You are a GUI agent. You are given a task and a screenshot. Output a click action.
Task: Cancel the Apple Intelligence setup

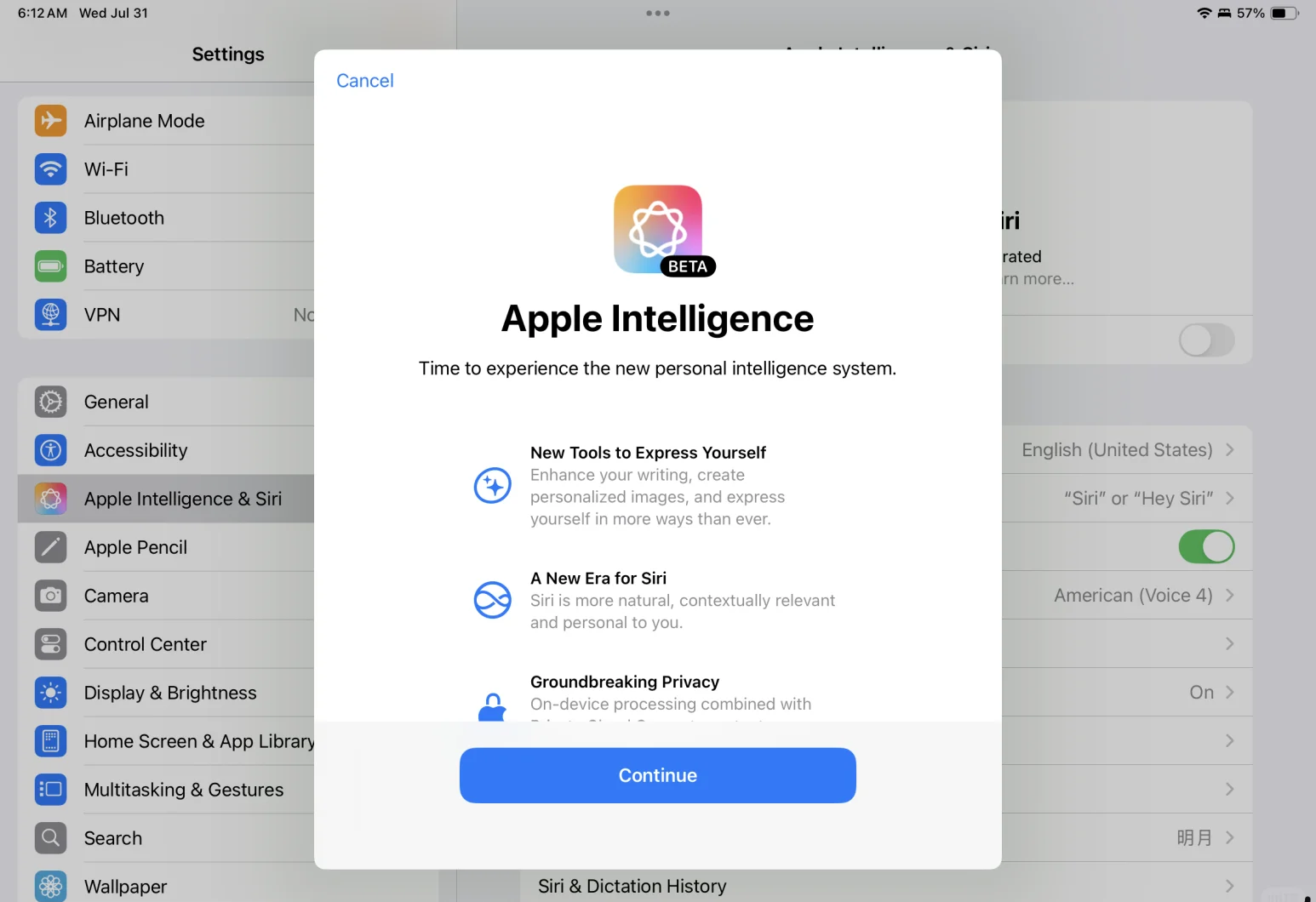pos(364,80)
